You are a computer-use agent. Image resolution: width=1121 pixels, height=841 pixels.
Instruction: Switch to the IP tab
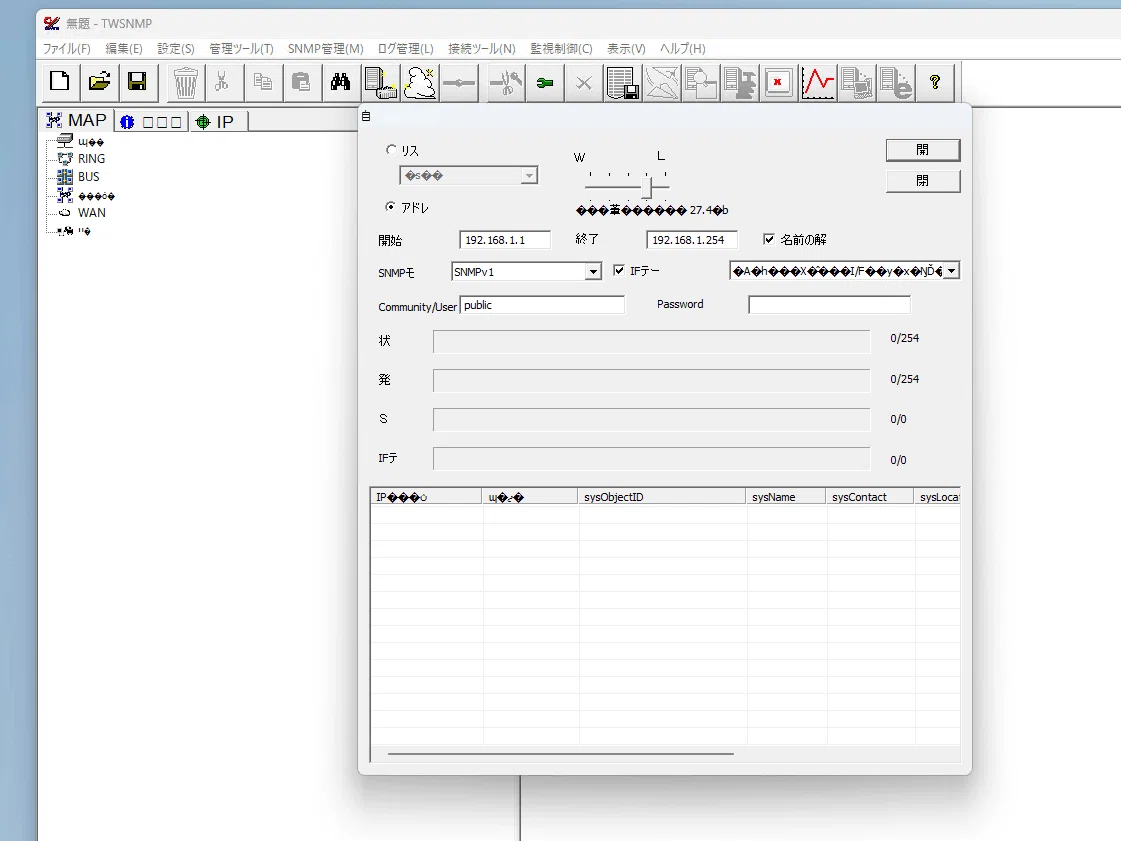coord(217,122)
